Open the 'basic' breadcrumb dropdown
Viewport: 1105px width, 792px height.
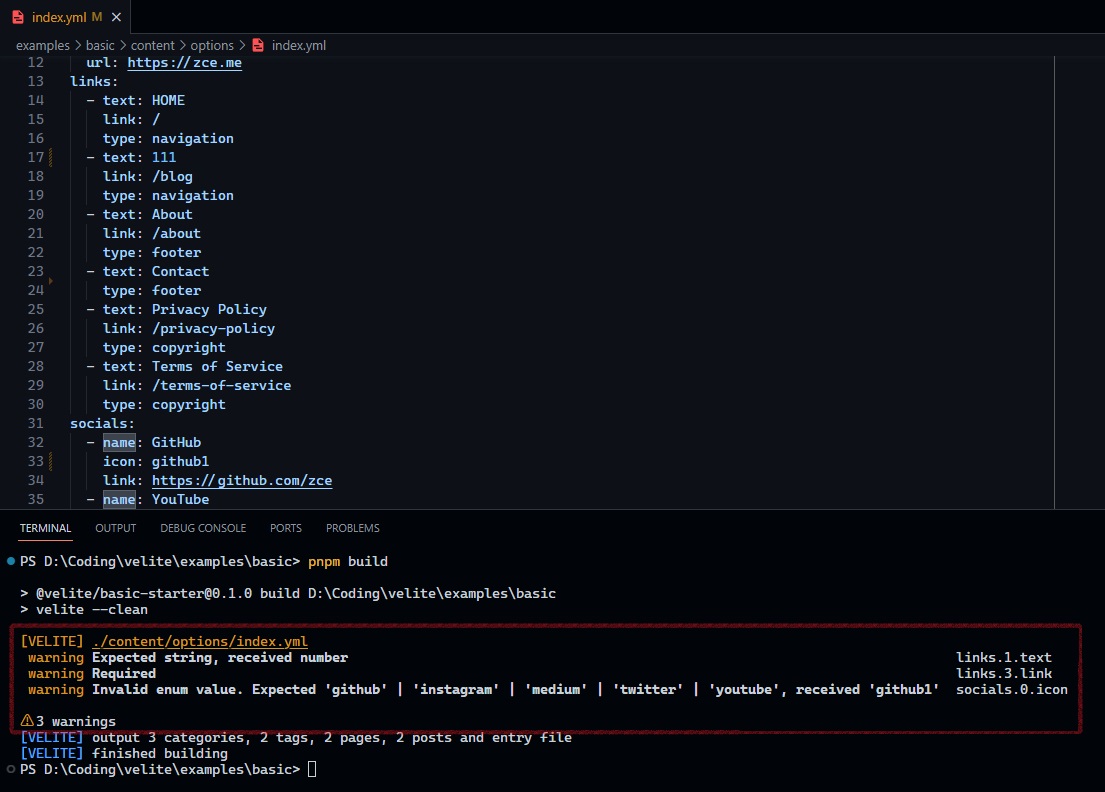click(100, 45)
